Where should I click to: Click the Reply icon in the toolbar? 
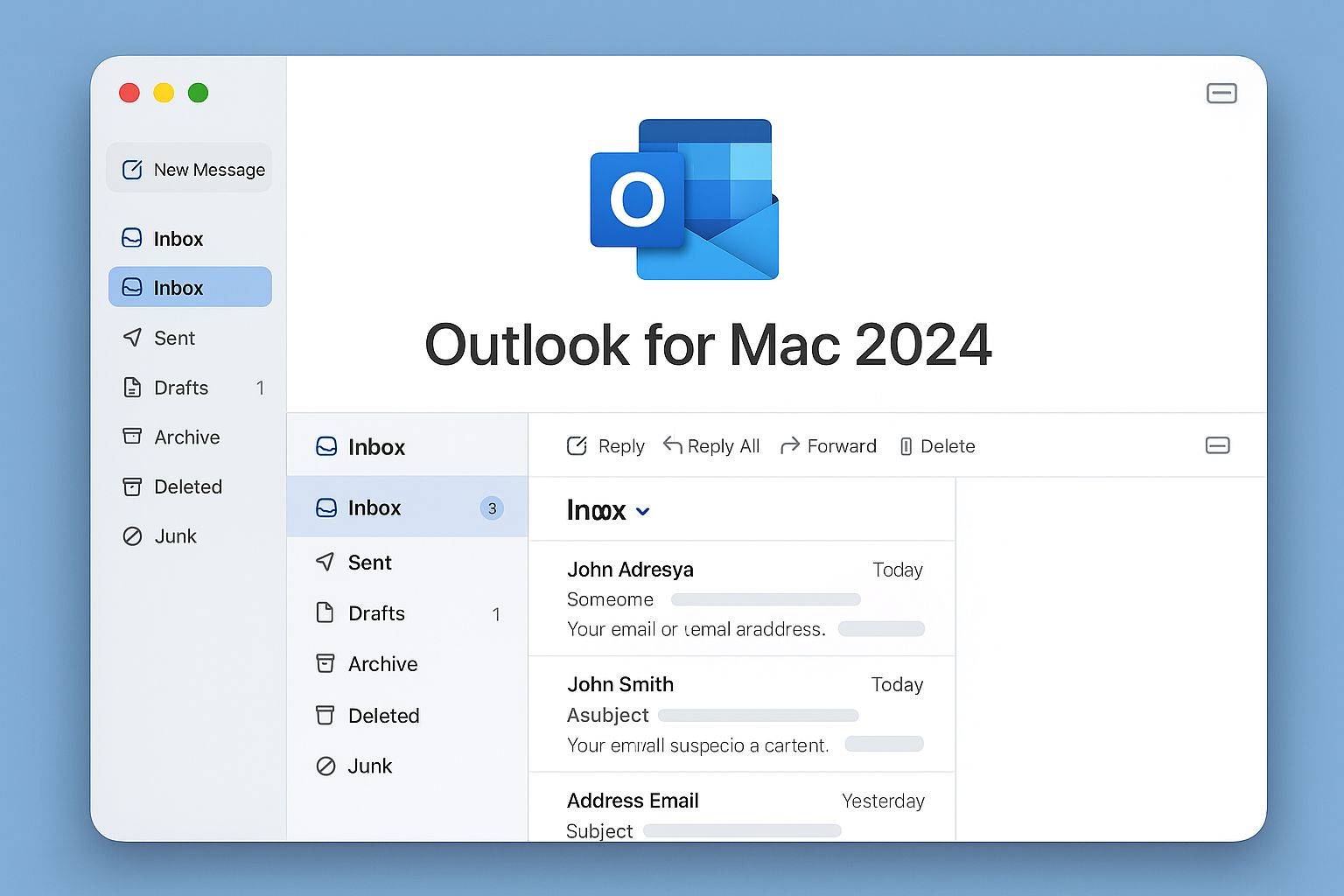(x=577, y=445)
